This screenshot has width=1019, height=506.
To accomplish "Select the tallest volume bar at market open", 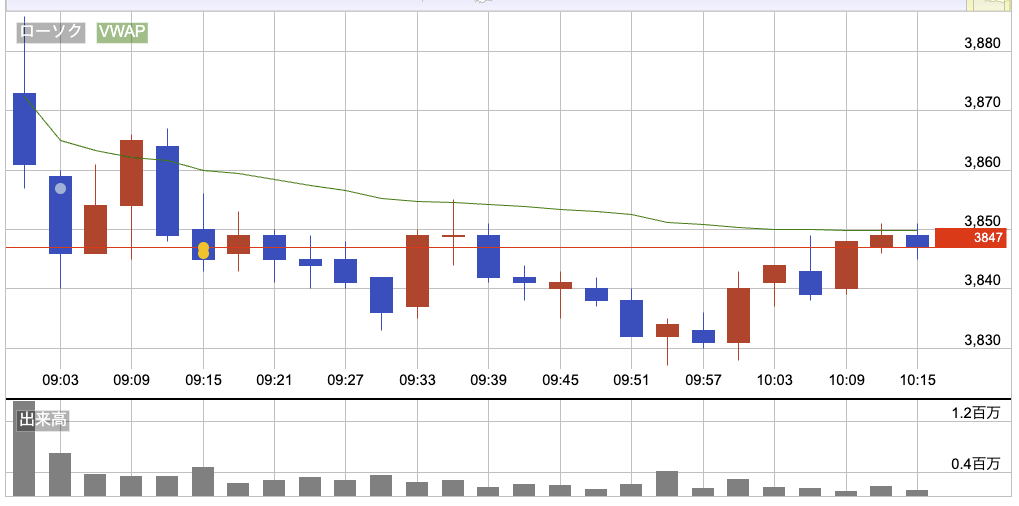I will [x=24, y=452].
